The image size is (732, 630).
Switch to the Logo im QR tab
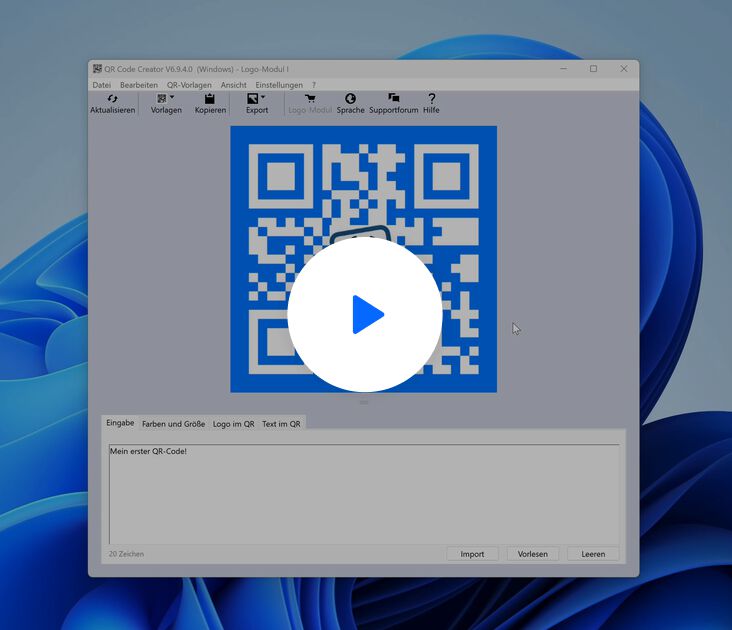233,424
